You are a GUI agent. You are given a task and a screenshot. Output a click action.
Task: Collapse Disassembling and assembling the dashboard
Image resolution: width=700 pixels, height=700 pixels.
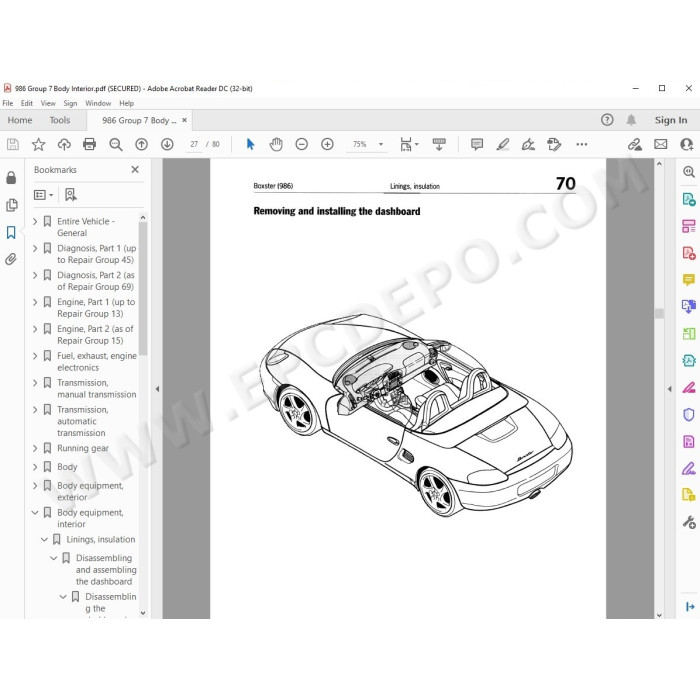tap(54, 558)
